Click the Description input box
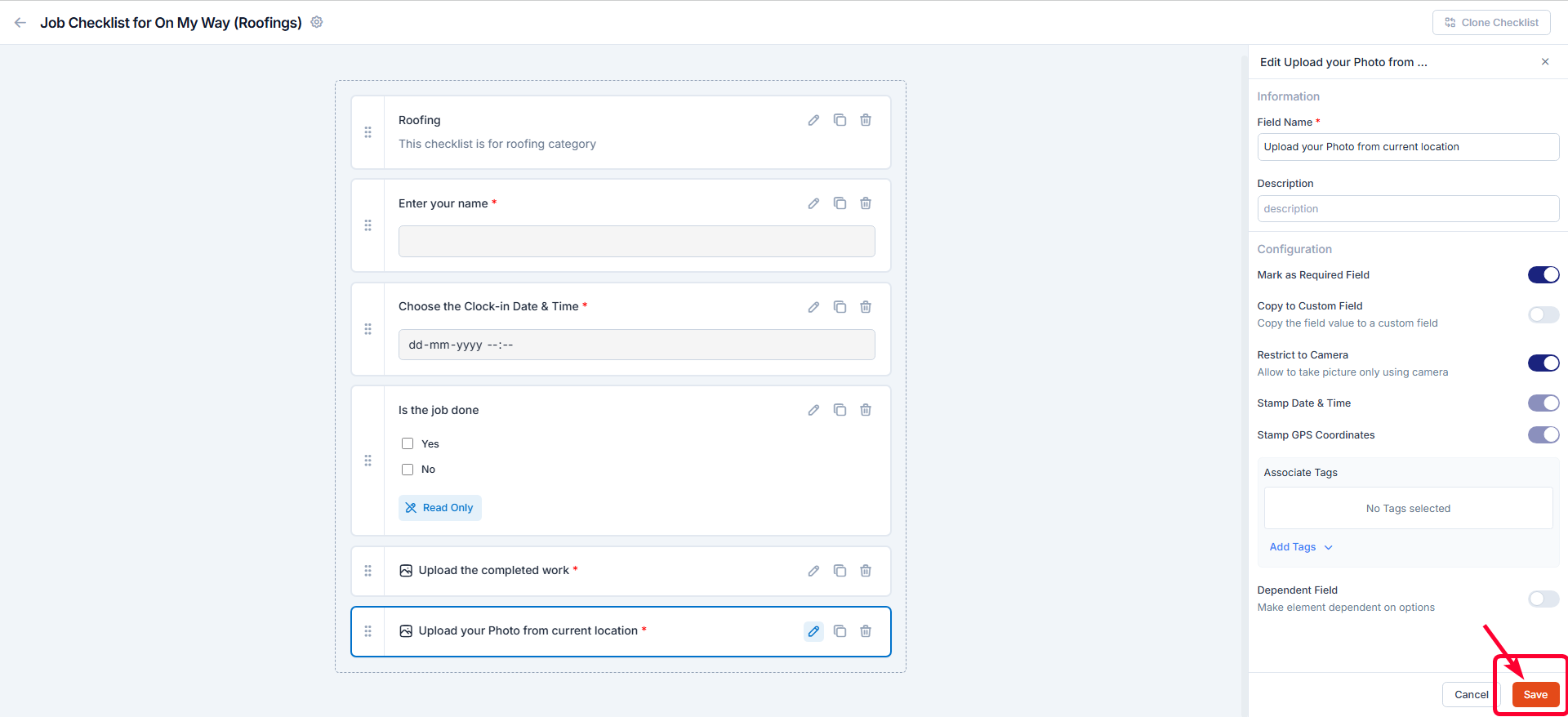The image size is (1568, 717). (1408, 209)
